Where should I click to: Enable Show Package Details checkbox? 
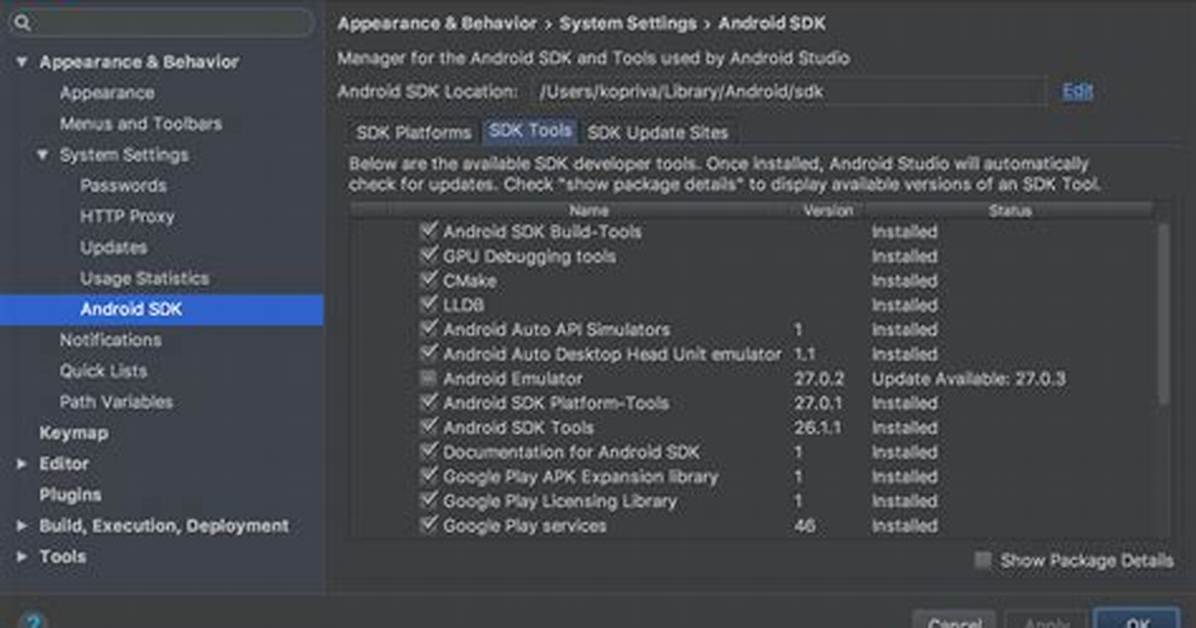[x=983, y=560]
